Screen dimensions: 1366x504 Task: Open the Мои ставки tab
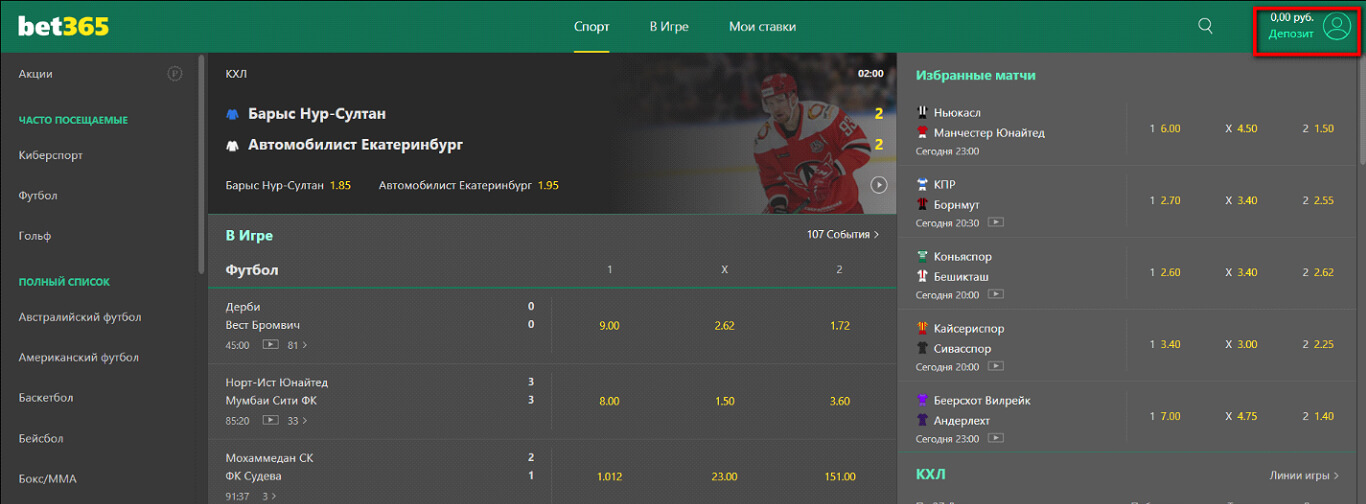(763, 27)
